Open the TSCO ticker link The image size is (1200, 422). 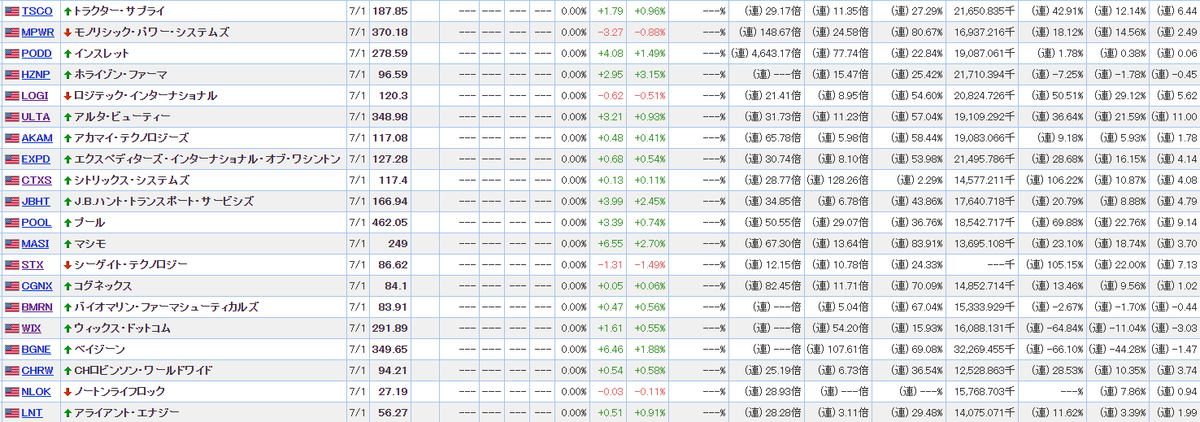coord(37,11)
